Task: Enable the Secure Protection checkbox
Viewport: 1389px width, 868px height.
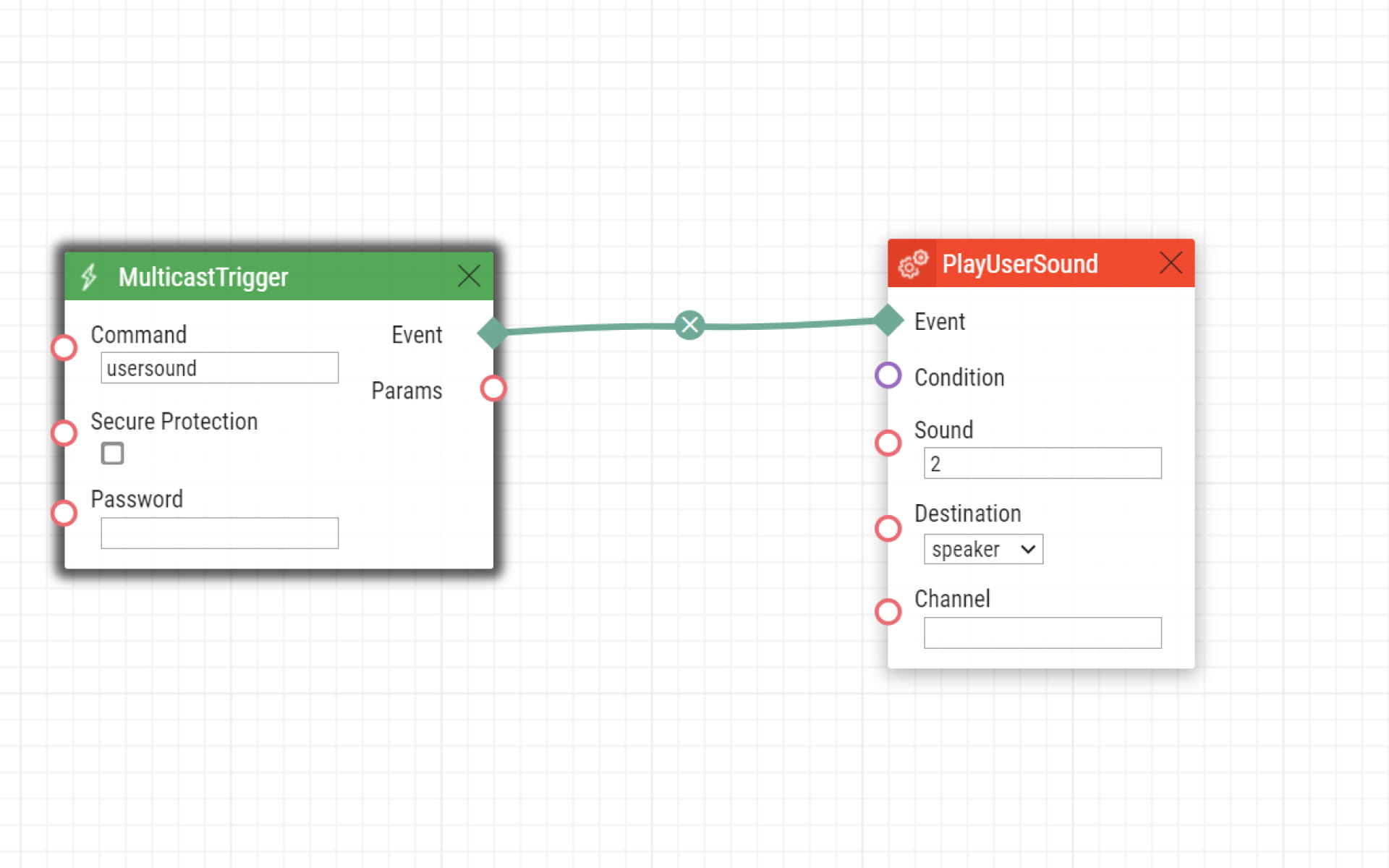Action: click(112, 454)
